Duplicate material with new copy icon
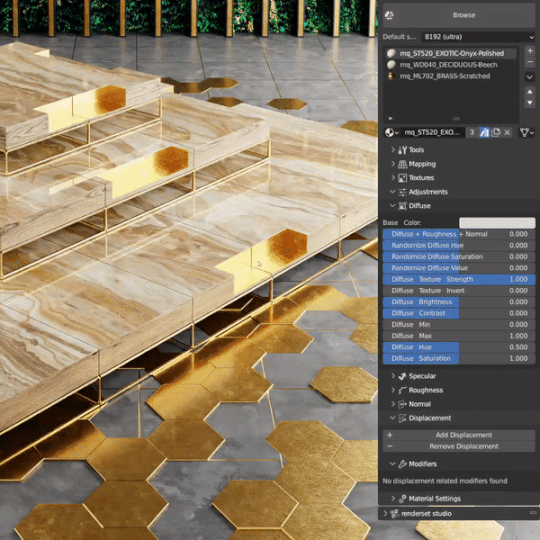The height and width of the screenshot is (540, 540). (x=496, y=133)
